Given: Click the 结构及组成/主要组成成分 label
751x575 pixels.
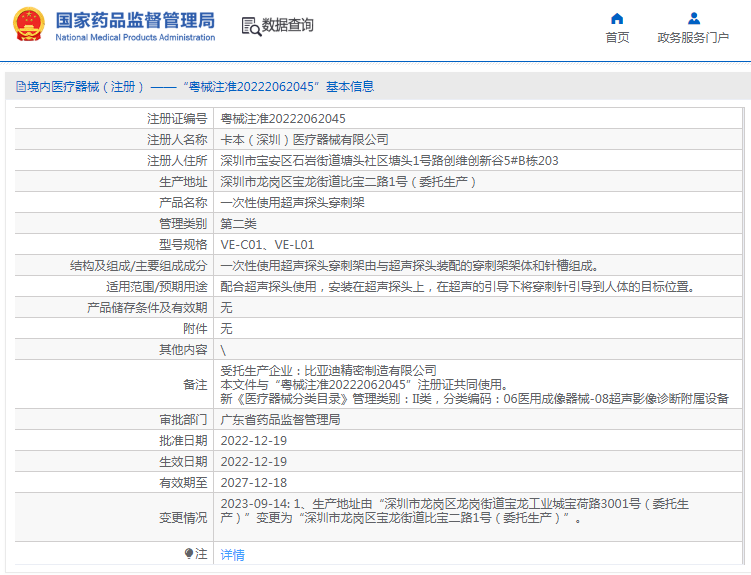Looking at the screenshot, I should tap(139, 266).
